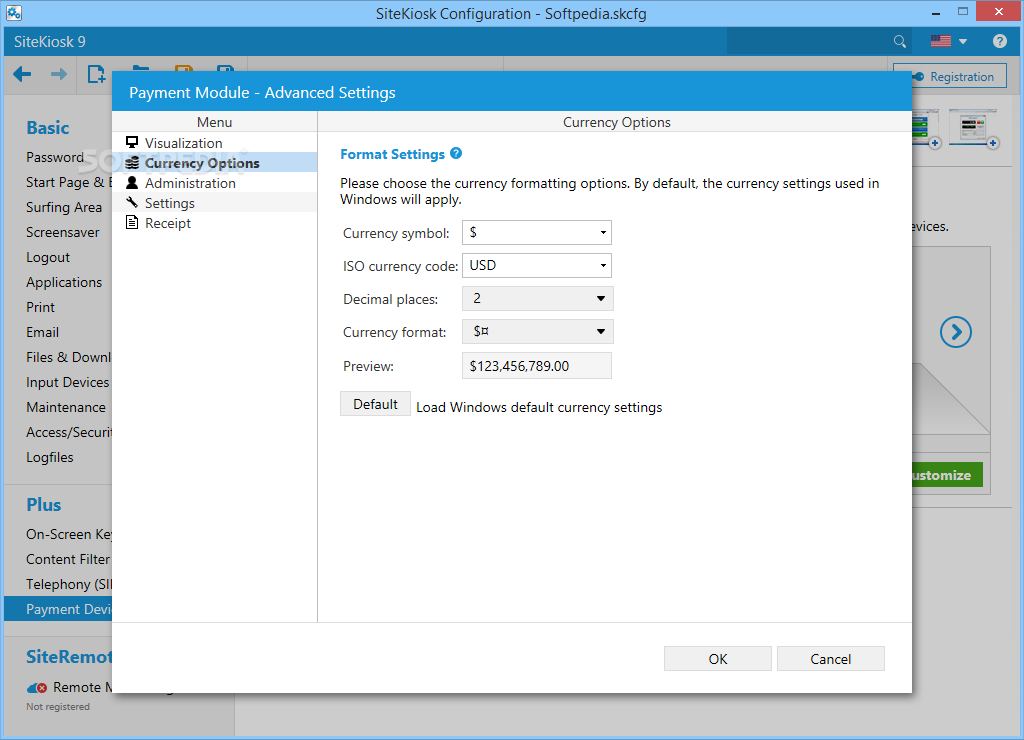The image size is (1024, 740).
Task: Click the Preview value field
Action: (x=537, y=366)
